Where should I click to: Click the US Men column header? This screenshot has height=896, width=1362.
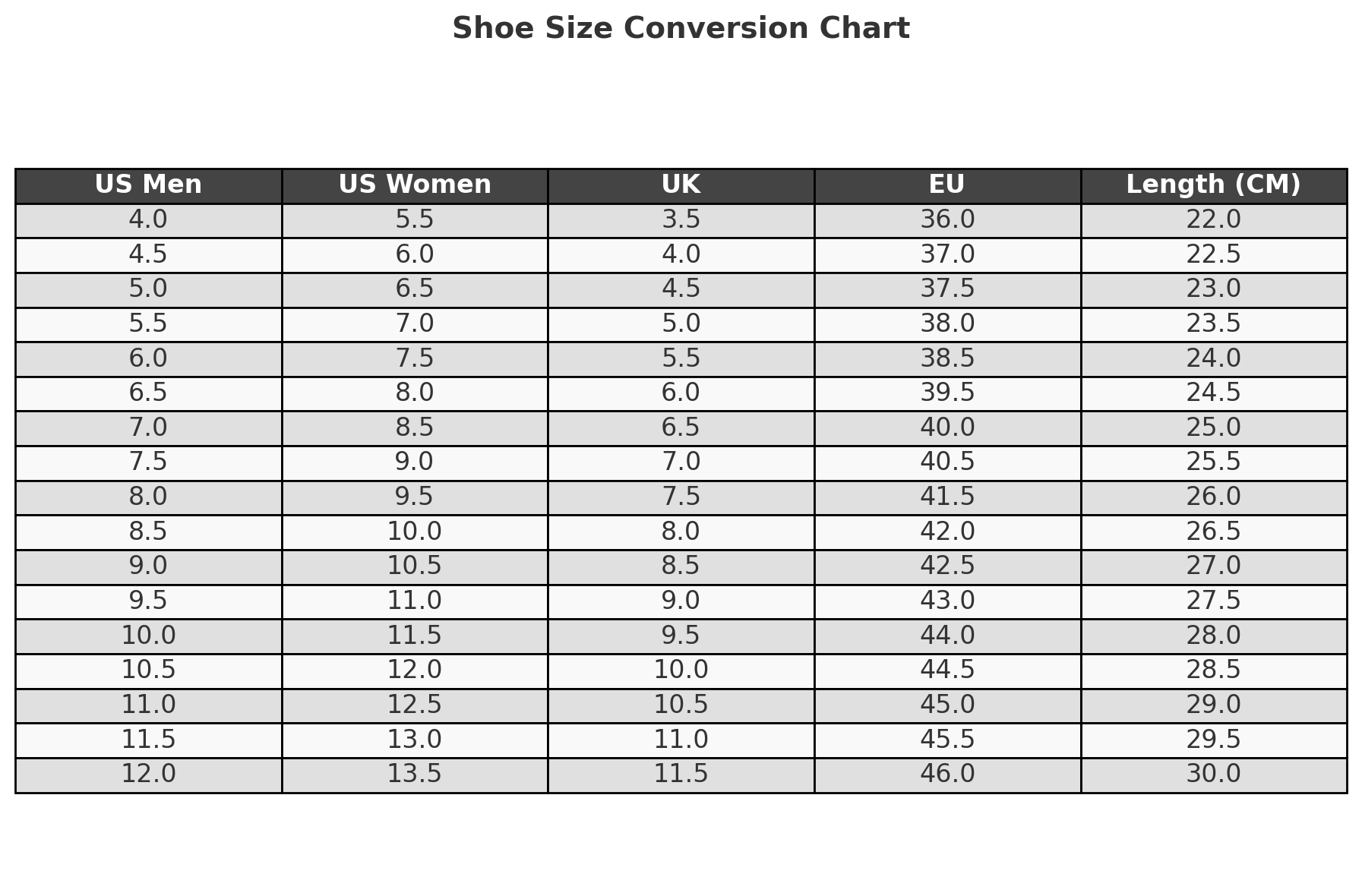148,185
